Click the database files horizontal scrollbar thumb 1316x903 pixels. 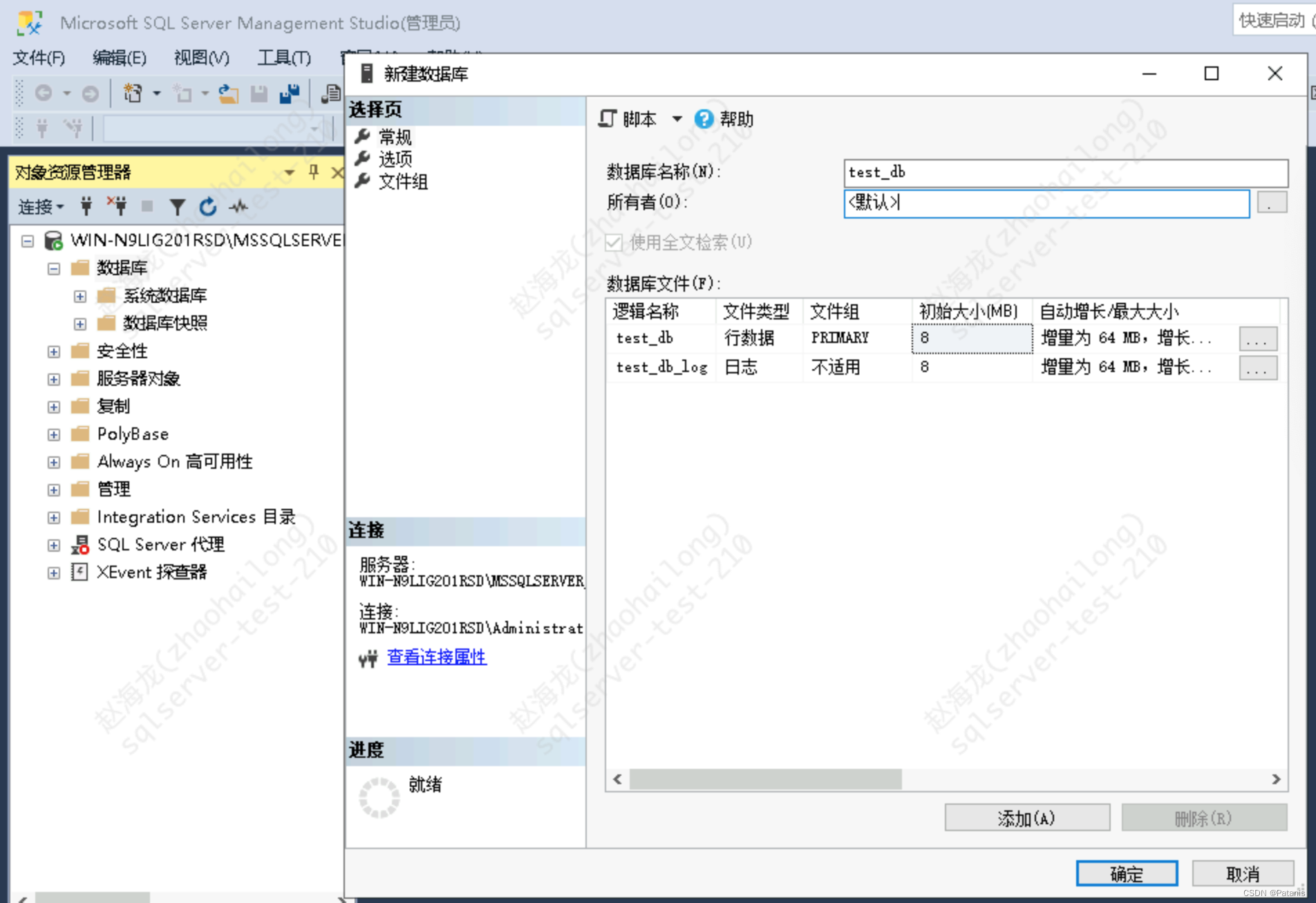(x=765, y=779)
